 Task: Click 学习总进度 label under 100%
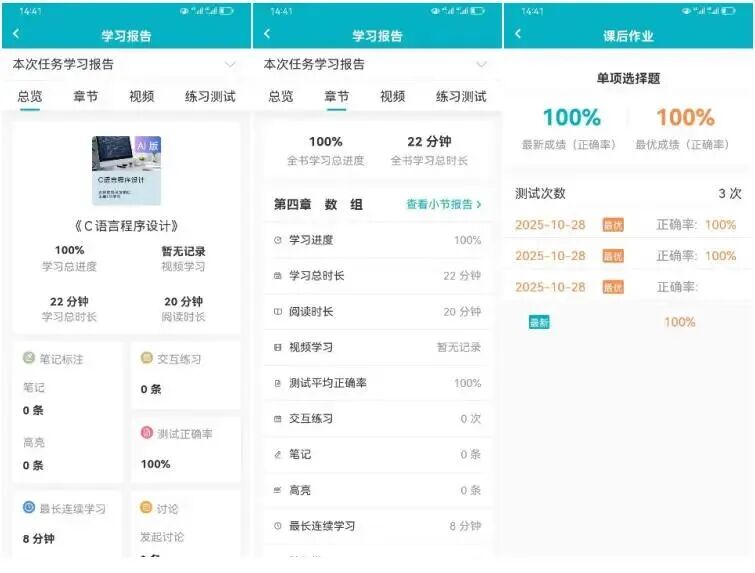point(69,266)
